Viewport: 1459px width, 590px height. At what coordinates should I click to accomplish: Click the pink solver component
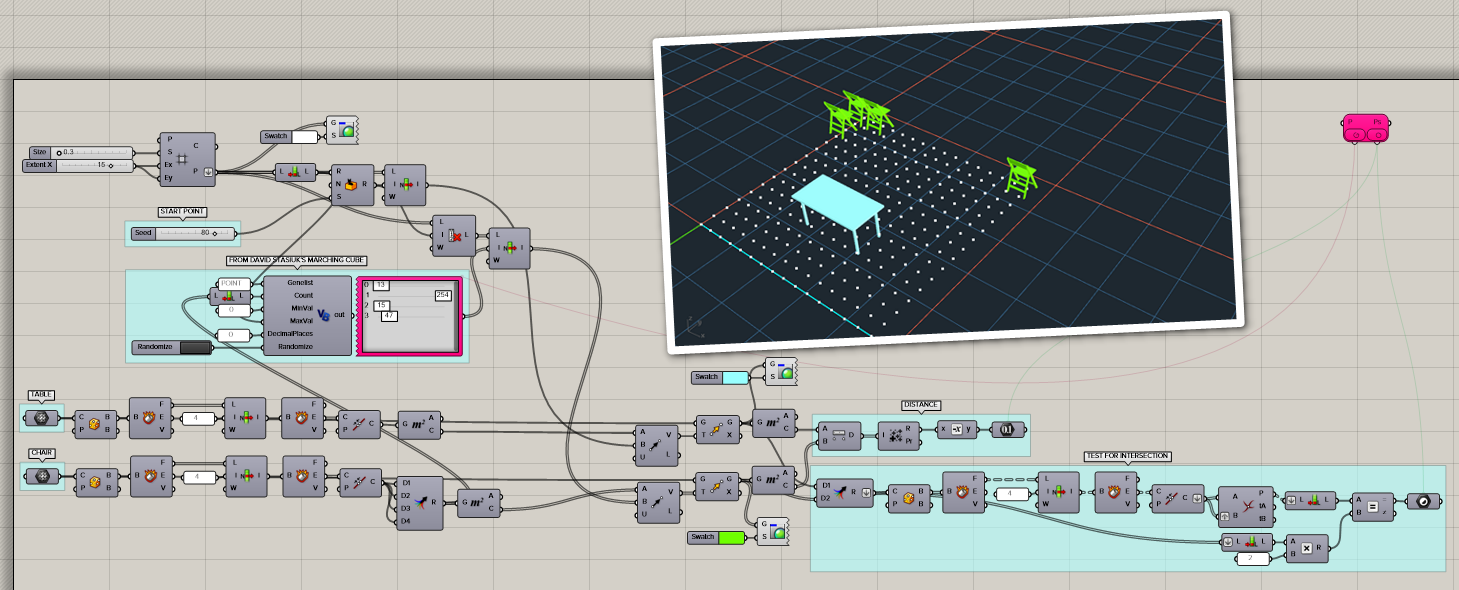tap(1365, 128)
